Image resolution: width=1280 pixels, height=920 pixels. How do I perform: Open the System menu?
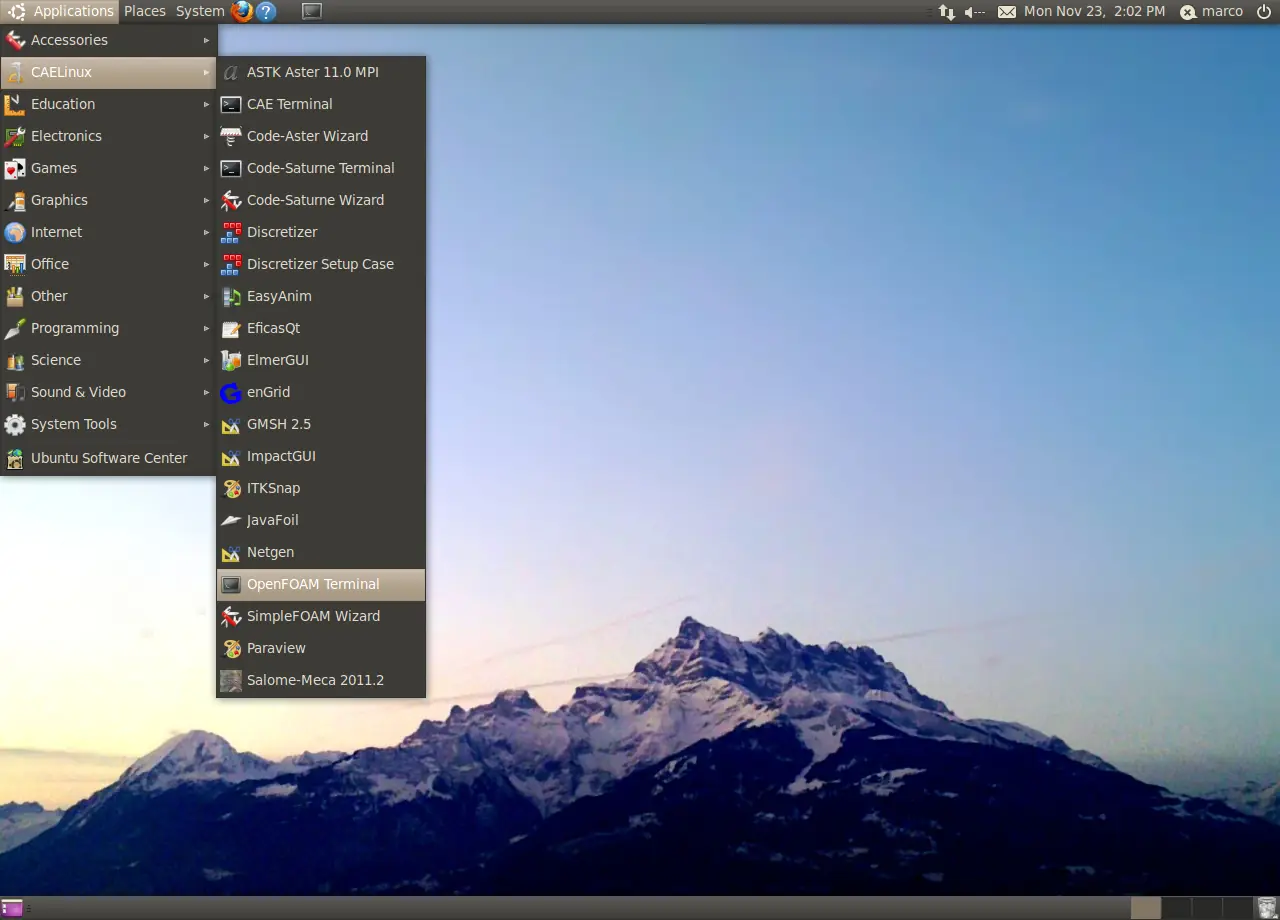[200, 11]
